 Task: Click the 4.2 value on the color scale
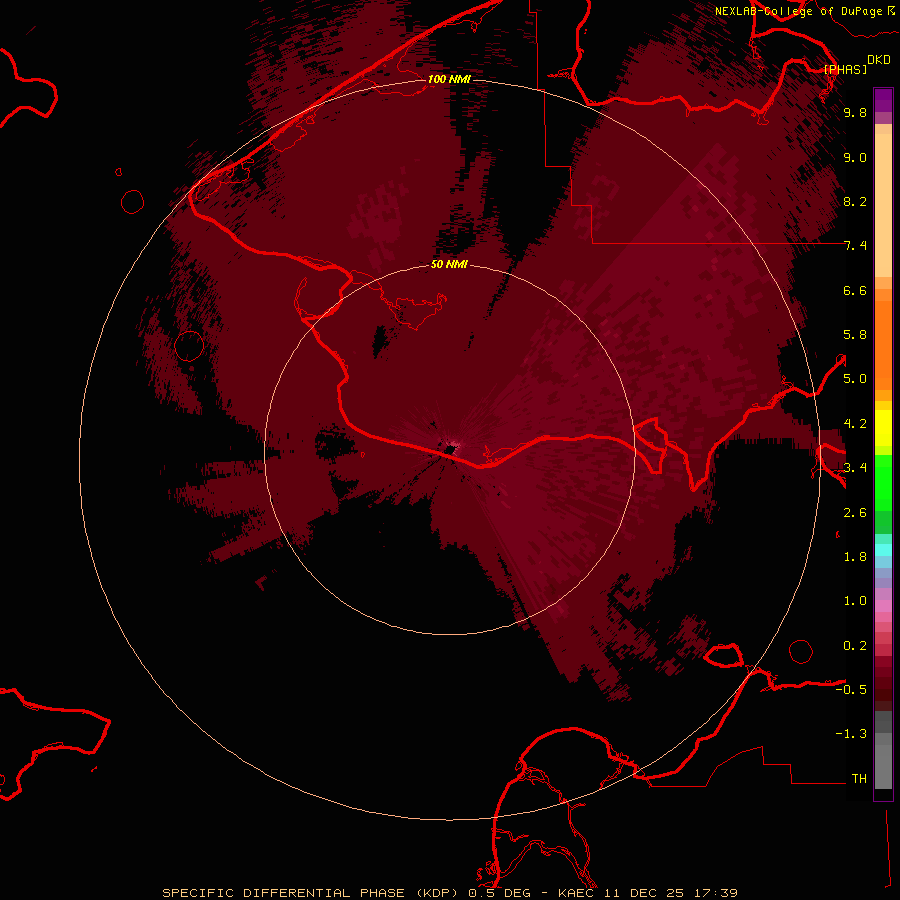[855, 424]
